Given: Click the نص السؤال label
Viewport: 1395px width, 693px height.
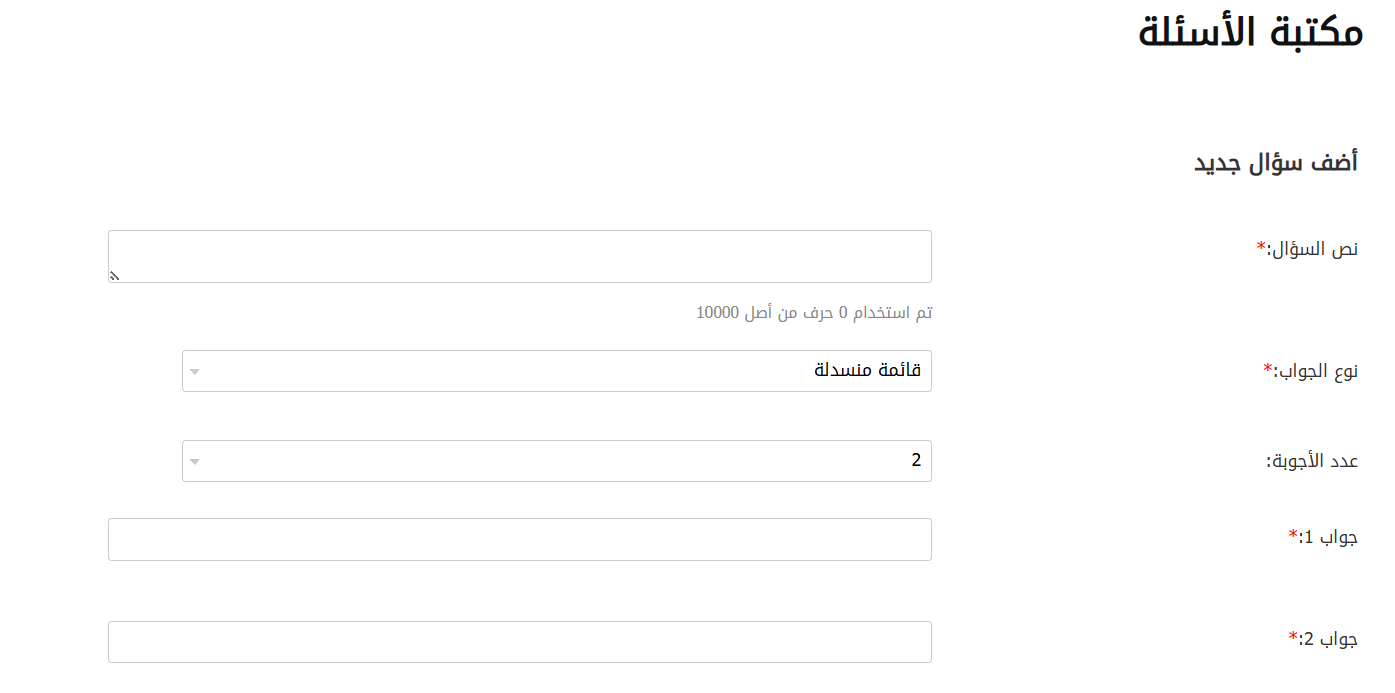Looking at the screenshot, I should pyautogui.click(x=1313, y=249).
